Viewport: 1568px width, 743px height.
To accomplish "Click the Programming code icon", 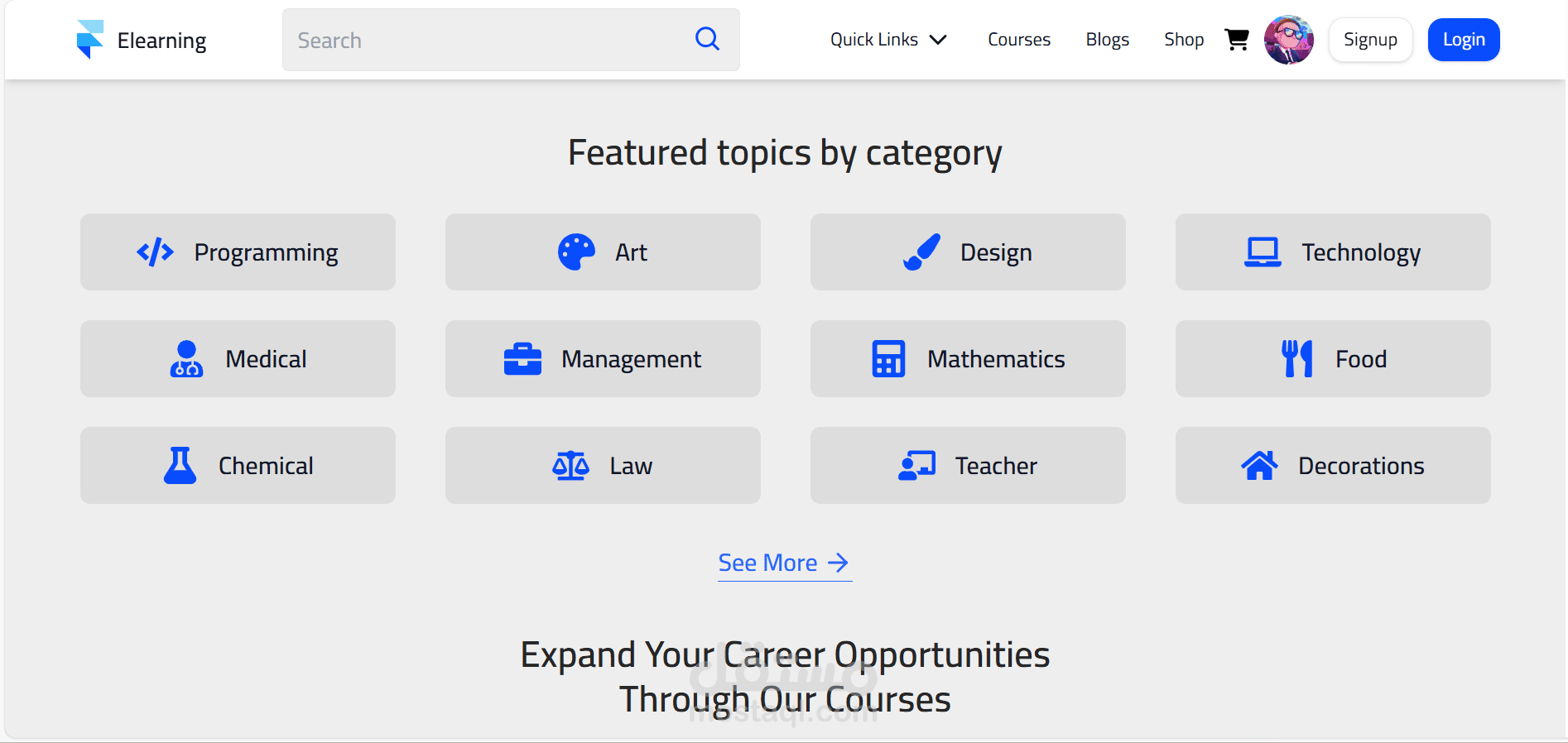I will click(x=155, y=252).
